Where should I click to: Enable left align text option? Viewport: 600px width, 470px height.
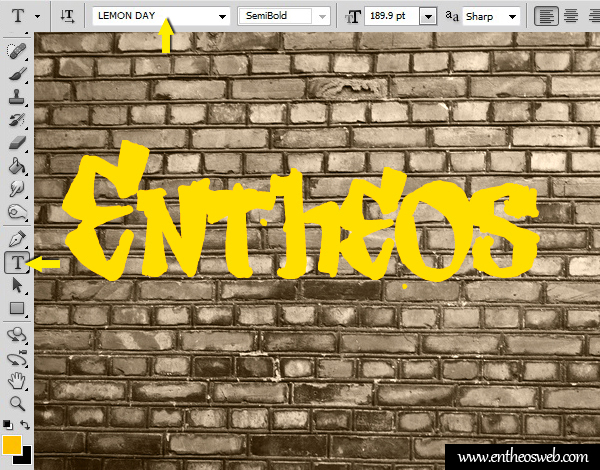click(546, 16)
